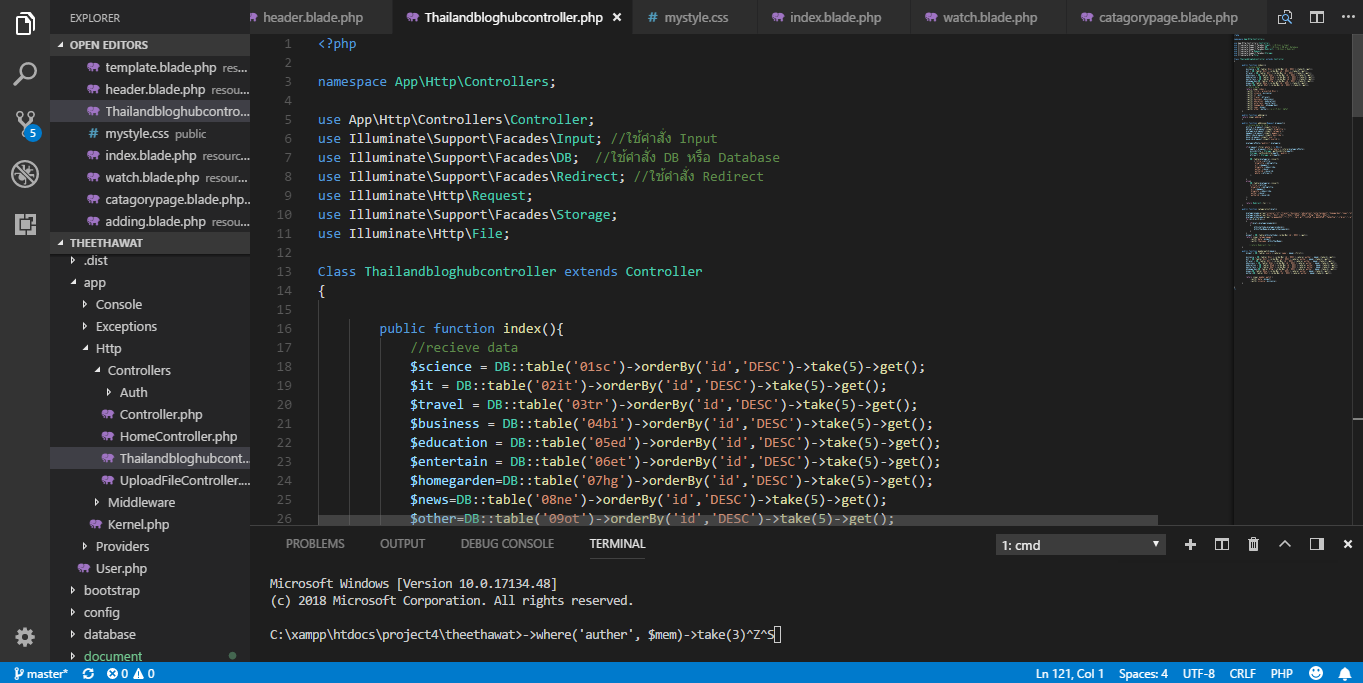Click the smiley feedback icon
Viewport: 1363px width, 683px height.
pyautogui.click(x=1316, y=673)
